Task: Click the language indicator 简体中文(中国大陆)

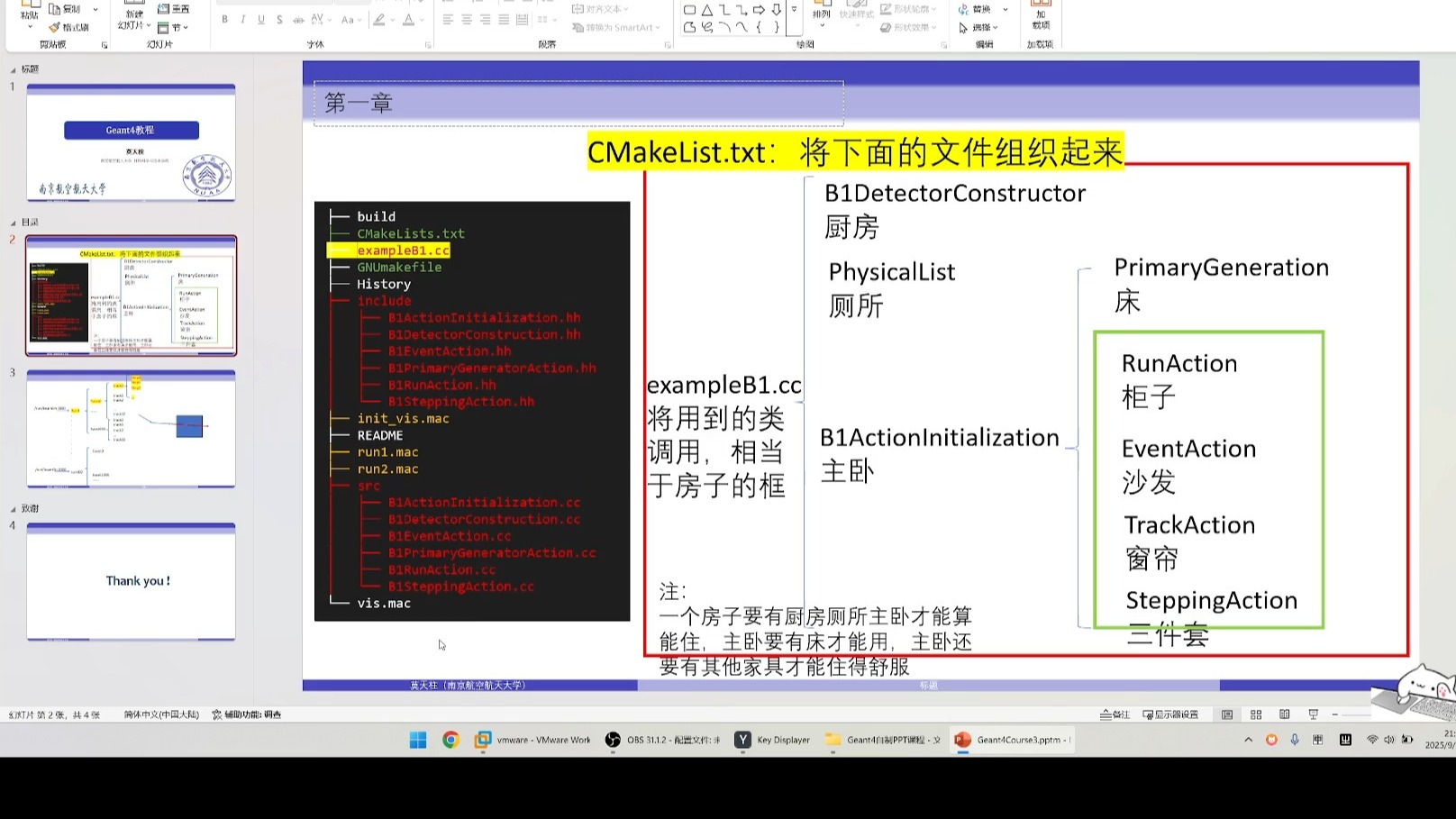Action: point(161,714)
